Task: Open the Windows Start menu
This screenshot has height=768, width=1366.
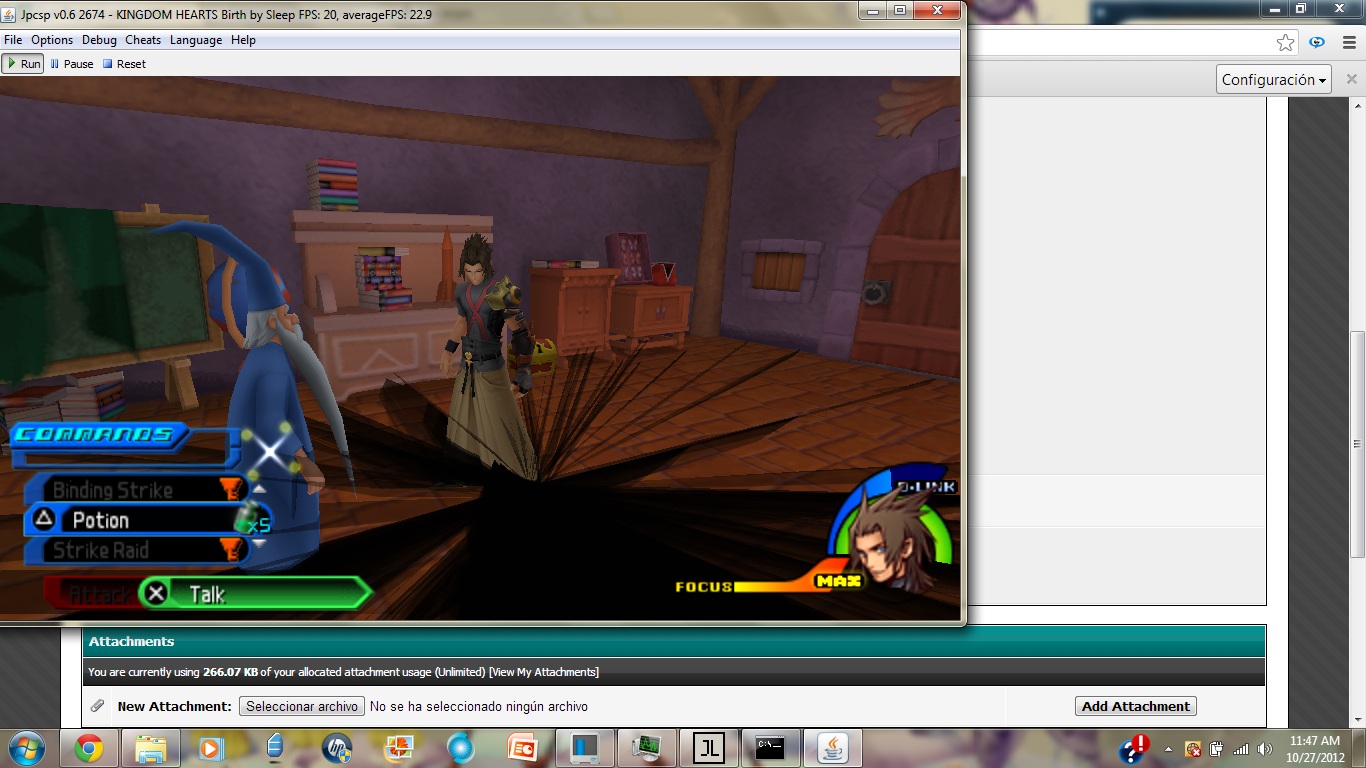Action: tap(26, 748)
